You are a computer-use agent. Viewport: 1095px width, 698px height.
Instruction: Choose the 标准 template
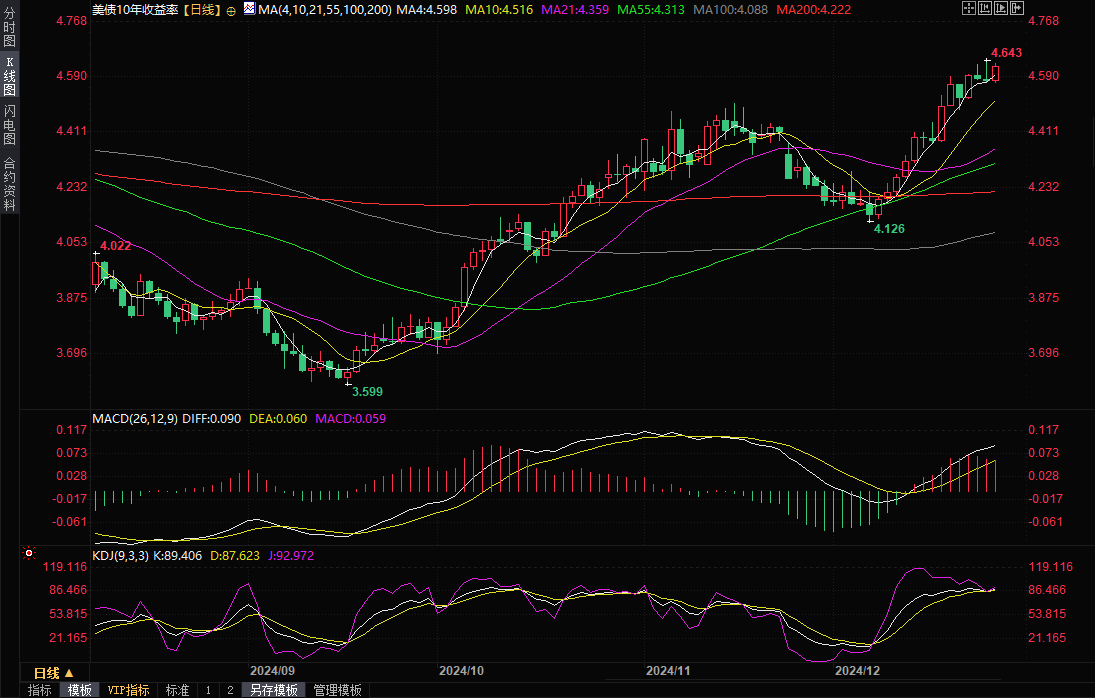click(x=177, y=690)
